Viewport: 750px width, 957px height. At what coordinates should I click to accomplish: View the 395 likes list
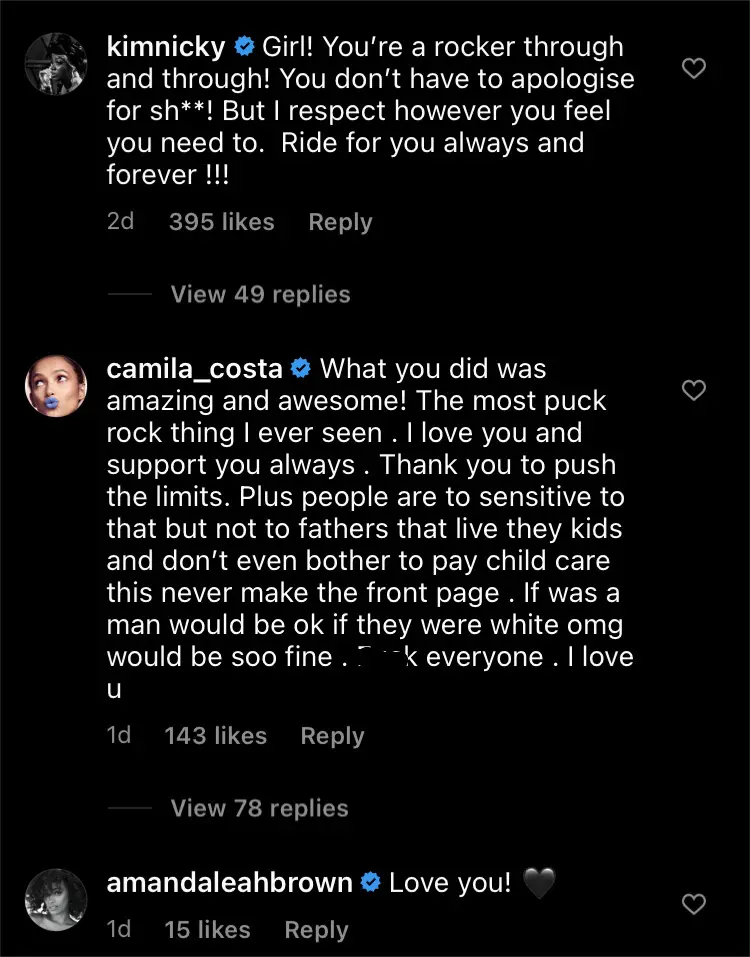(221, 222)
